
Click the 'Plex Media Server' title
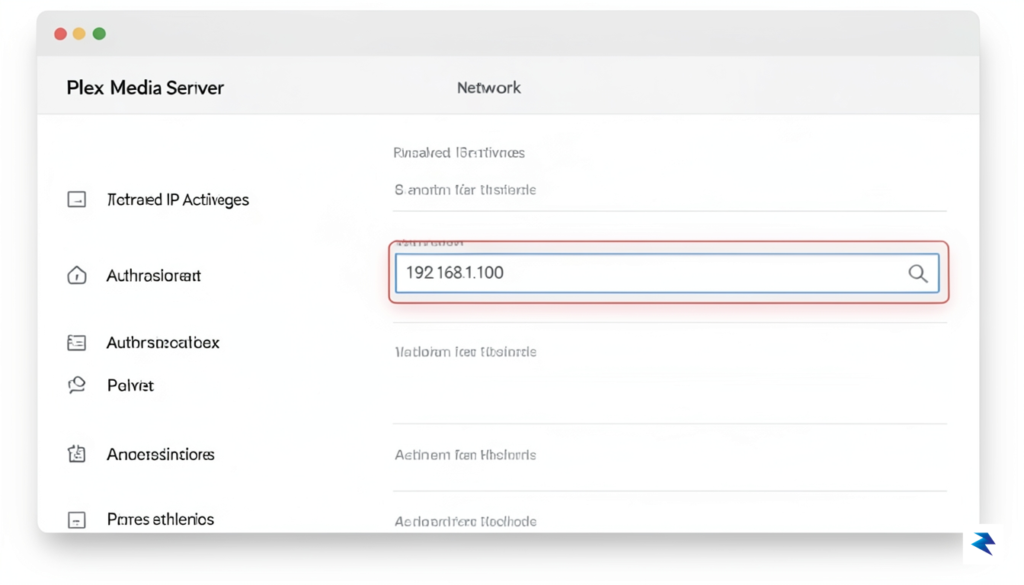[145, 87]
